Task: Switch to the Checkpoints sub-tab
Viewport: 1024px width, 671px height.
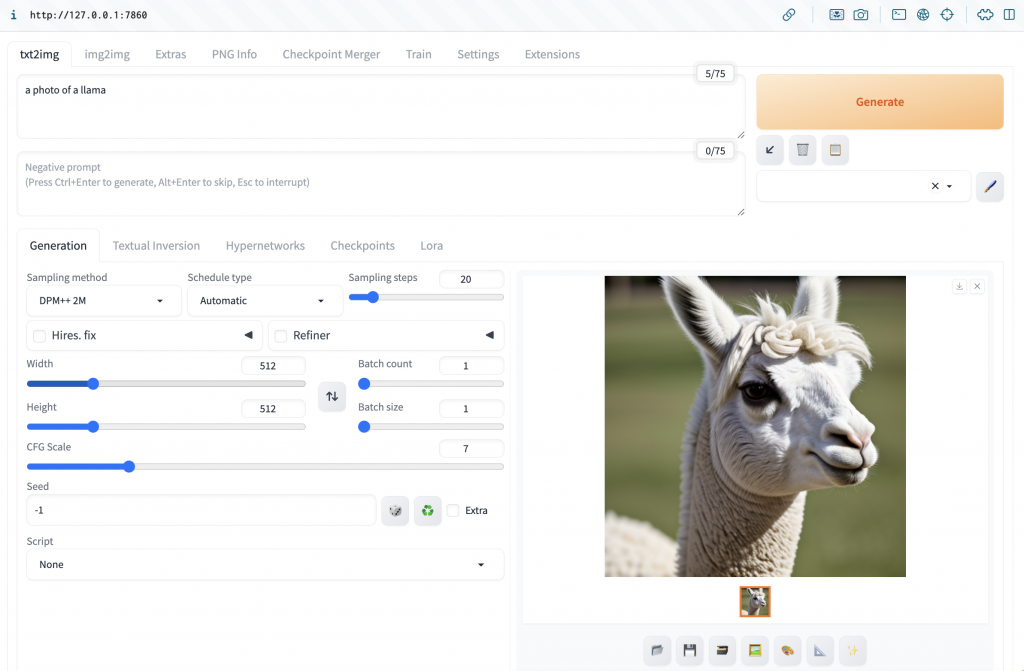Action: [x=362, y=246]
